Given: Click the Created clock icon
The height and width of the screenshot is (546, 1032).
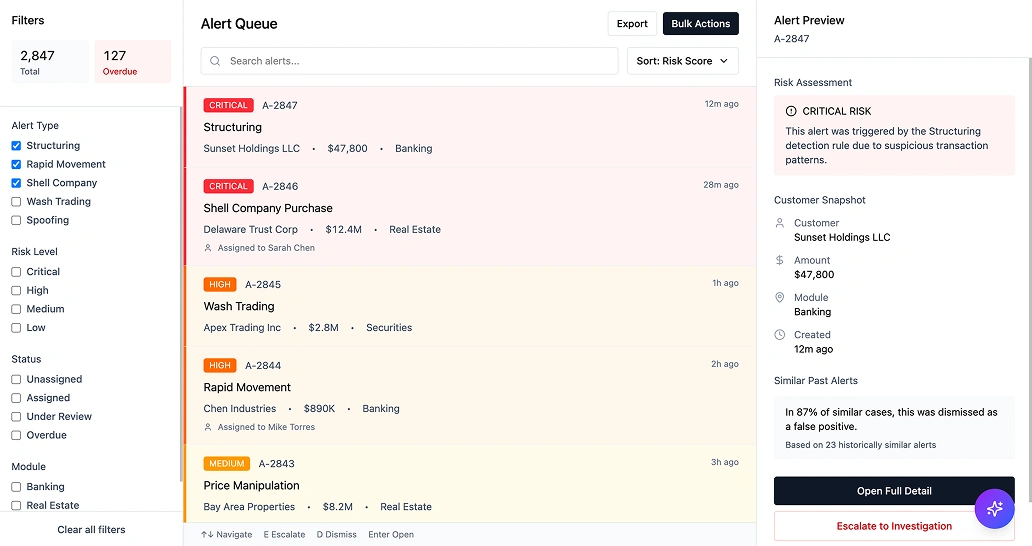Looking at the screenshot, I should [780, 335].
